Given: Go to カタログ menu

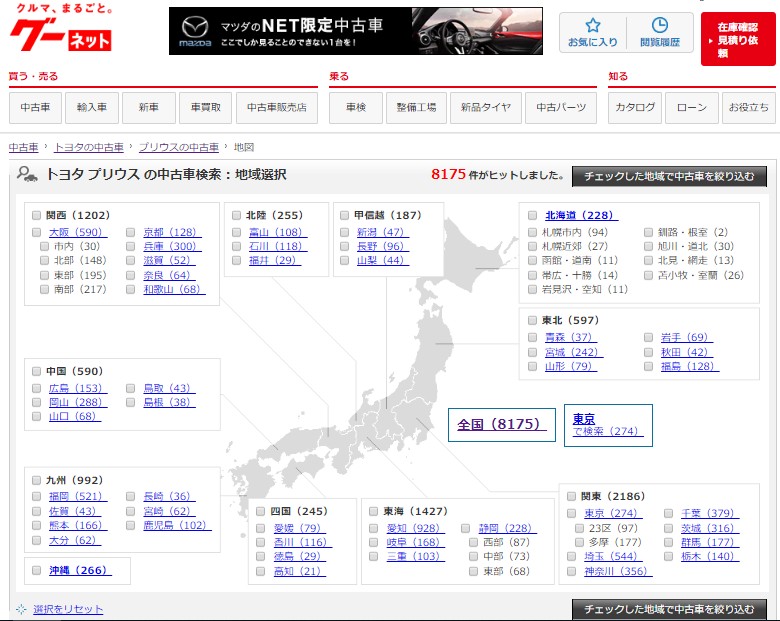Looking at the screenshot, I should pyautogui.click(x=635, y=107).
